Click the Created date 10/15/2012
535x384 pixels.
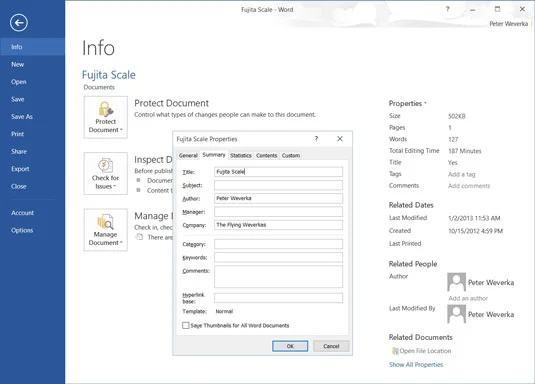[475, 231]
